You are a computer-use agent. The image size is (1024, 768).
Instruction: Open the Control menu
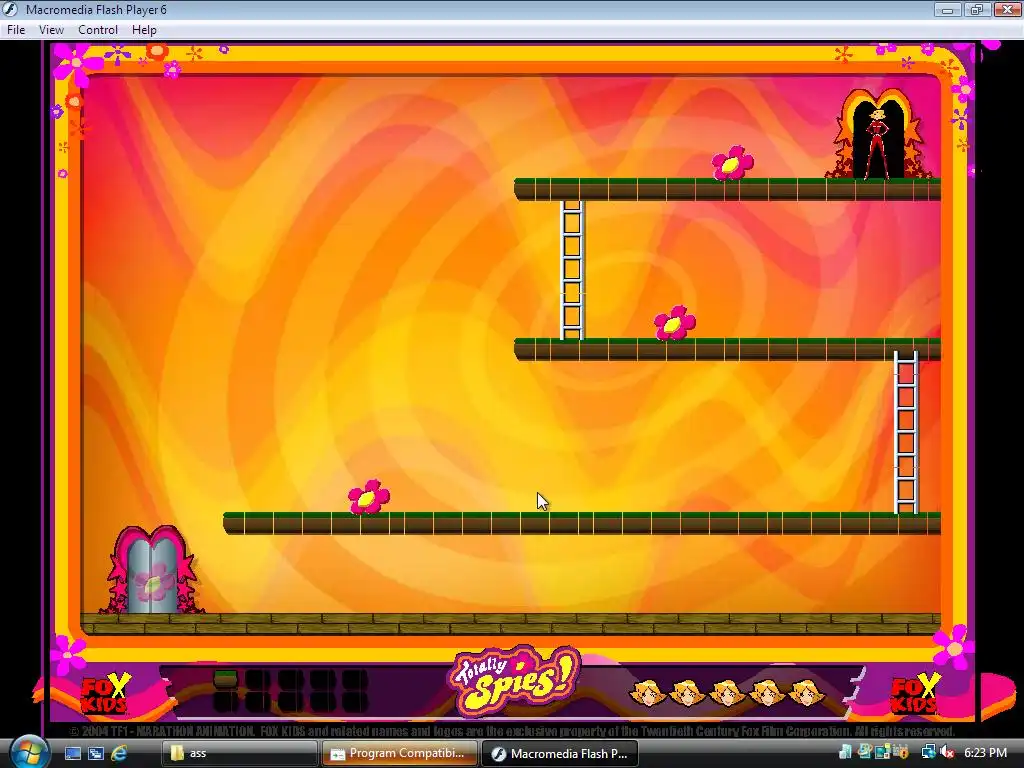point(98,30)
